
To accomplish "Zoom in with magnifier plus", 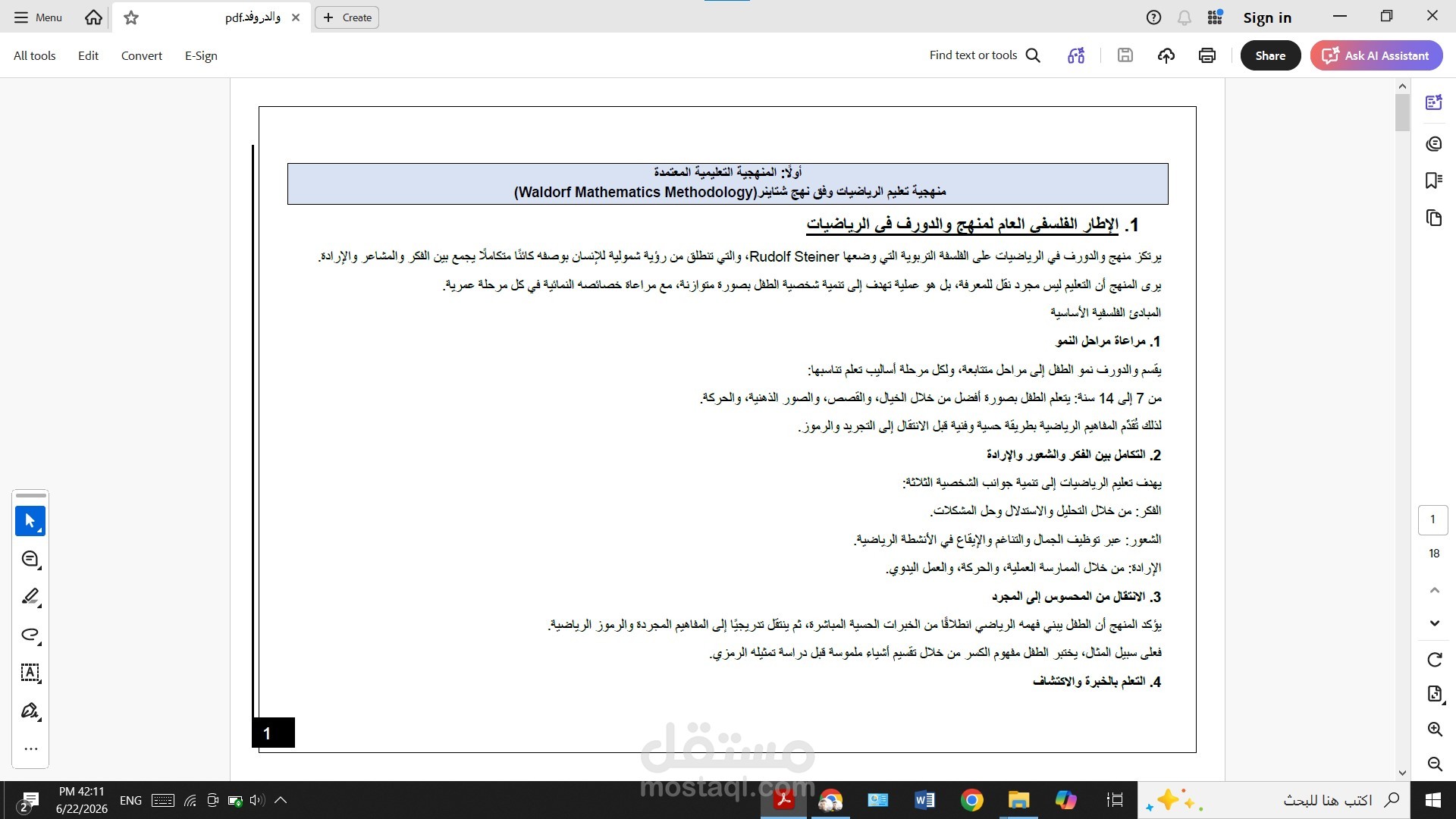I will pos(1435,730).
